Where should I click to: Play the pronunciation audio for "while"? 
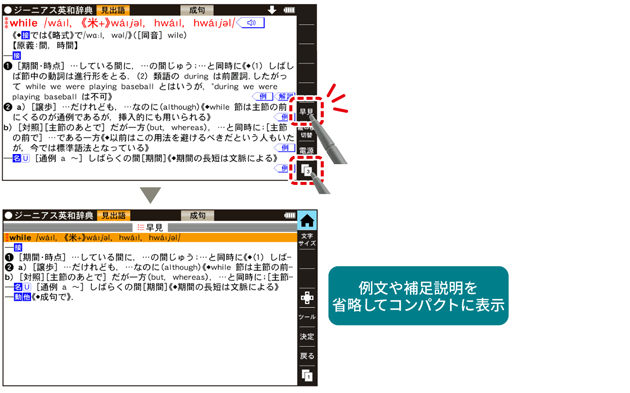(251, 23)
